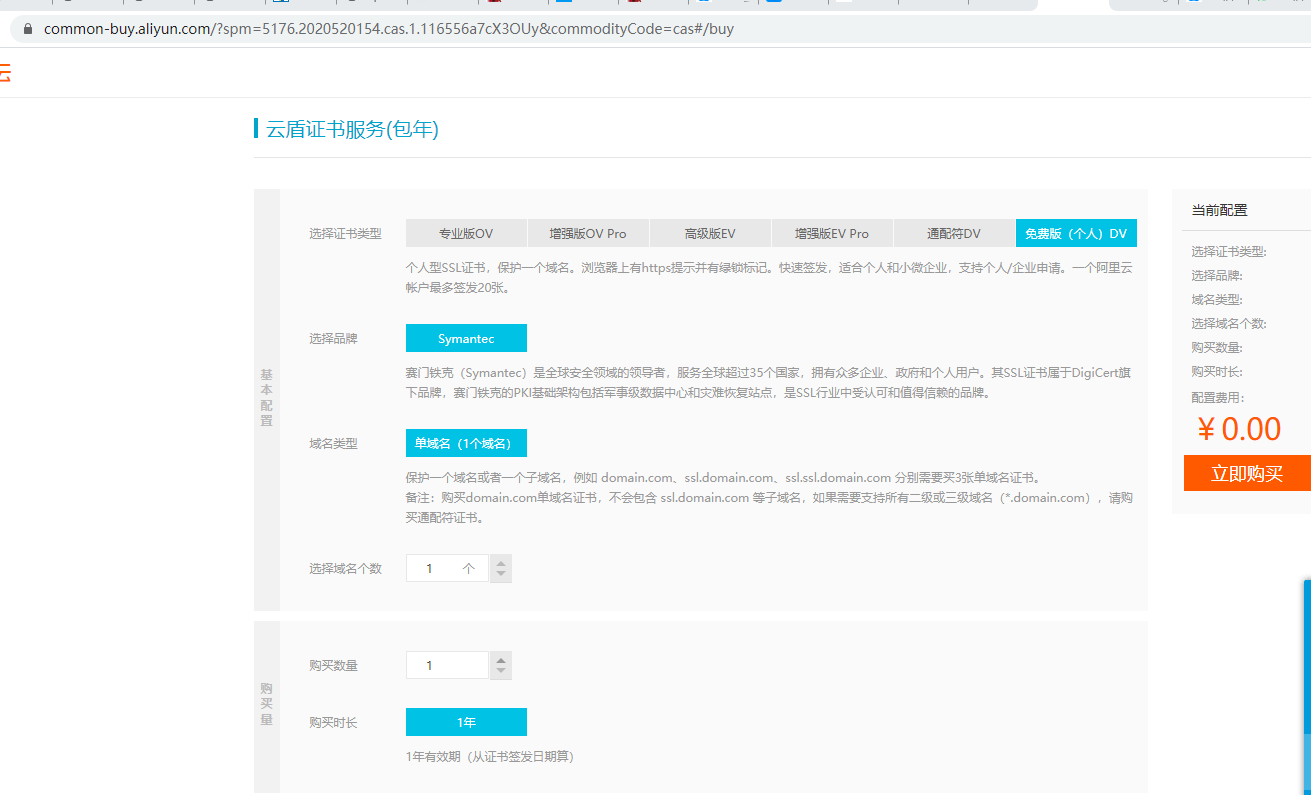Select the 1年 purchase duration
This screenshot has height=795, width=1311.
(x=466, y=722)
